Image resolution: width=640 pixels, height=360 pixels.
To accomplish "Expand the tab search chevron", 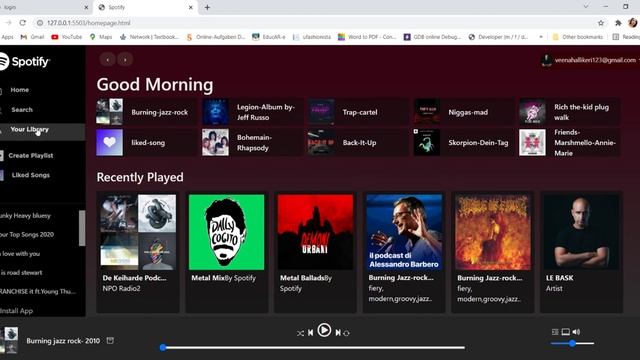I will [x=586, y=7].
